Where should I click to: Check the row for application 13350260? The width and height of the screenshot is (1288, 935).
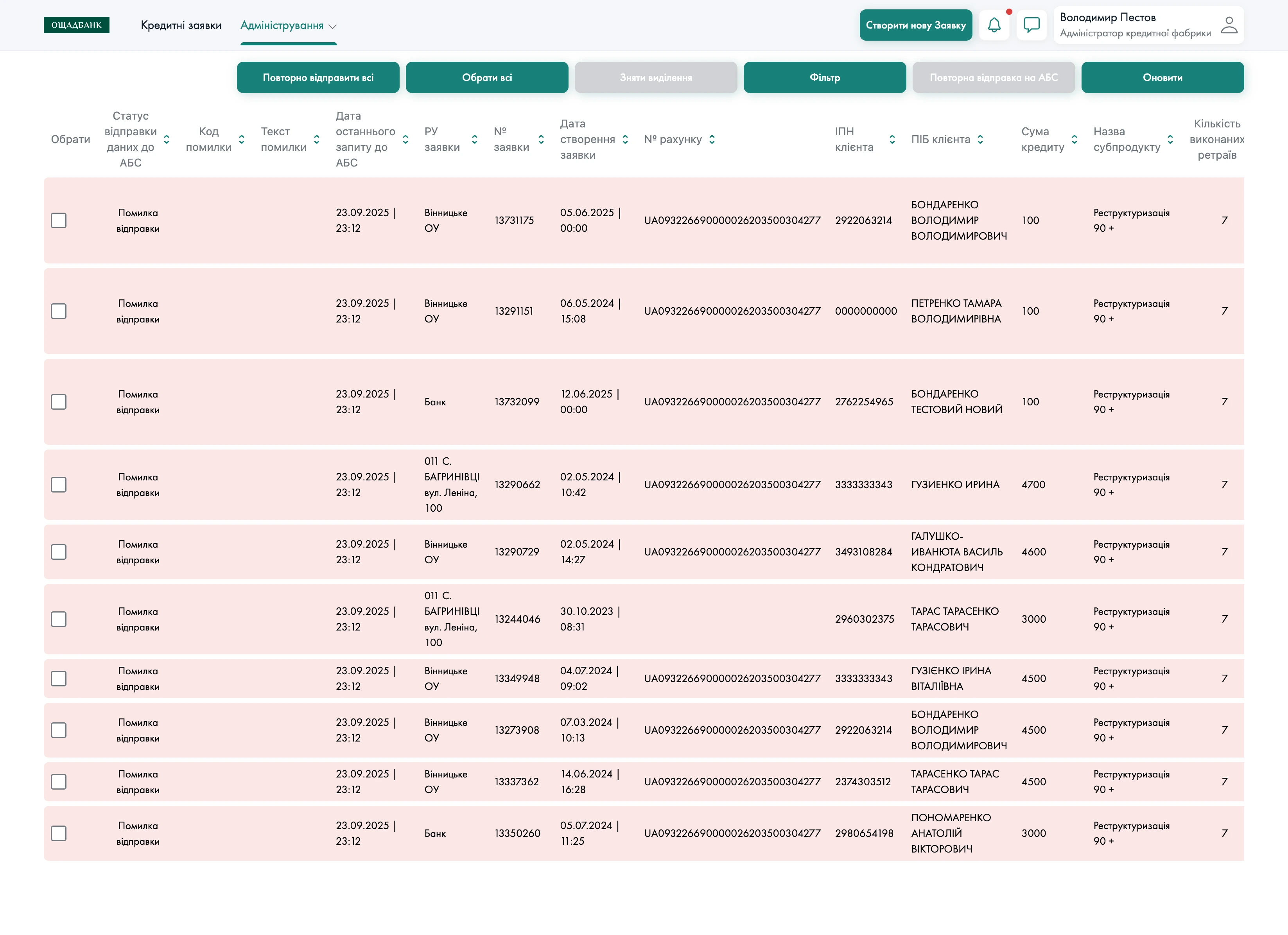pos(59,833)
